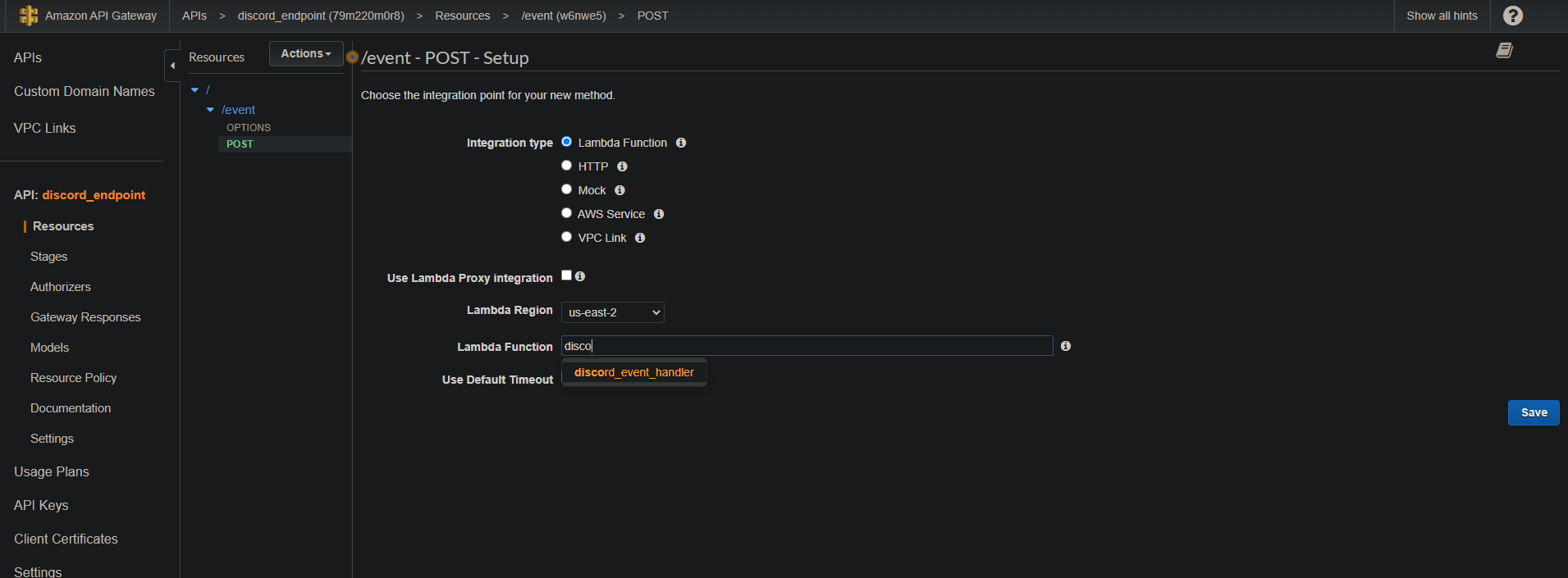The image size is (1568, 578).
Task: Open the Lambda Region us-east-2 dropdown
Action: click(613, 312)
